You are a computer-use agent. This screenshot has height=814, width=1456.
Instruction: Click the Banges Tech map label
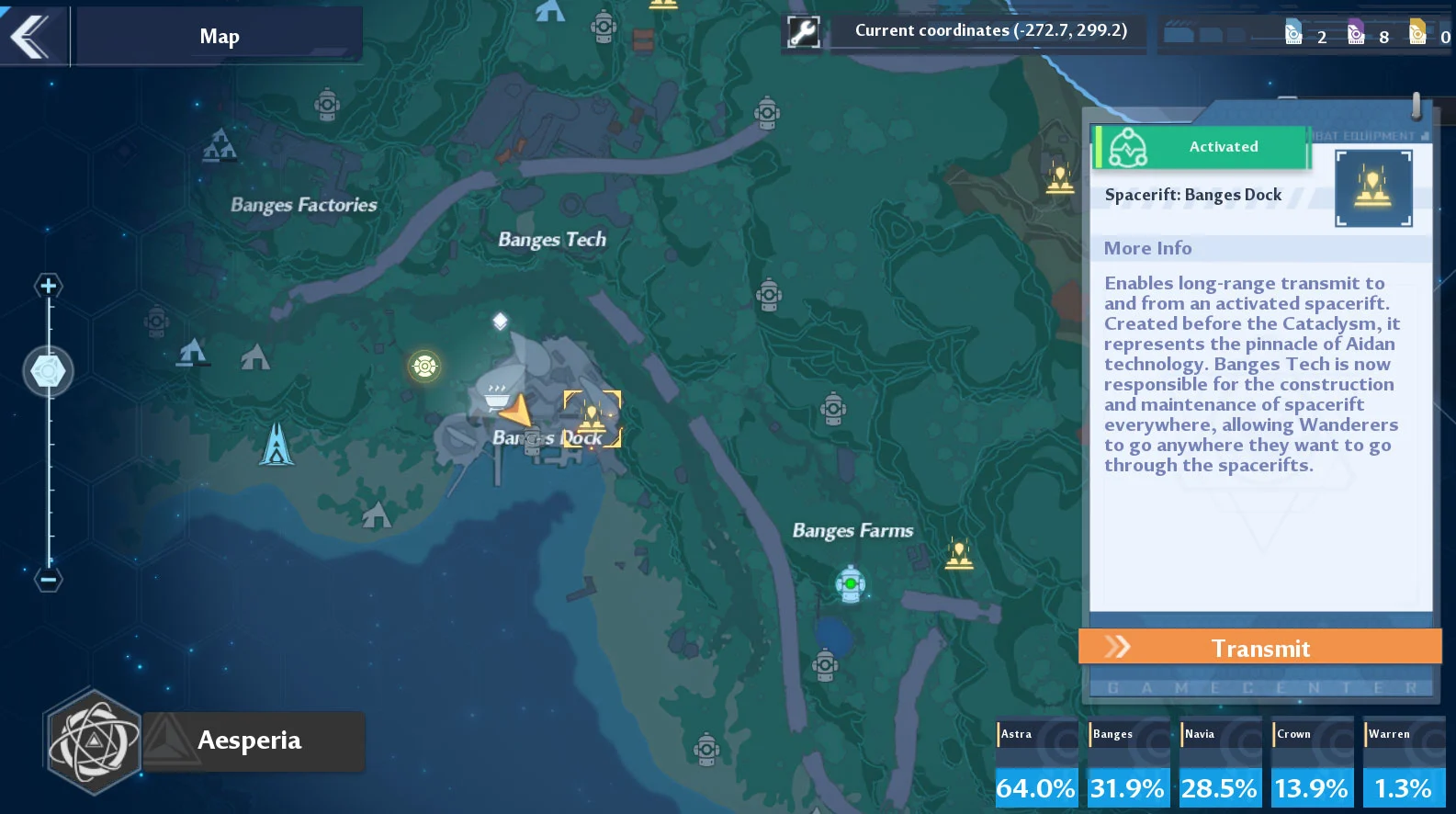tap(552, 240)
